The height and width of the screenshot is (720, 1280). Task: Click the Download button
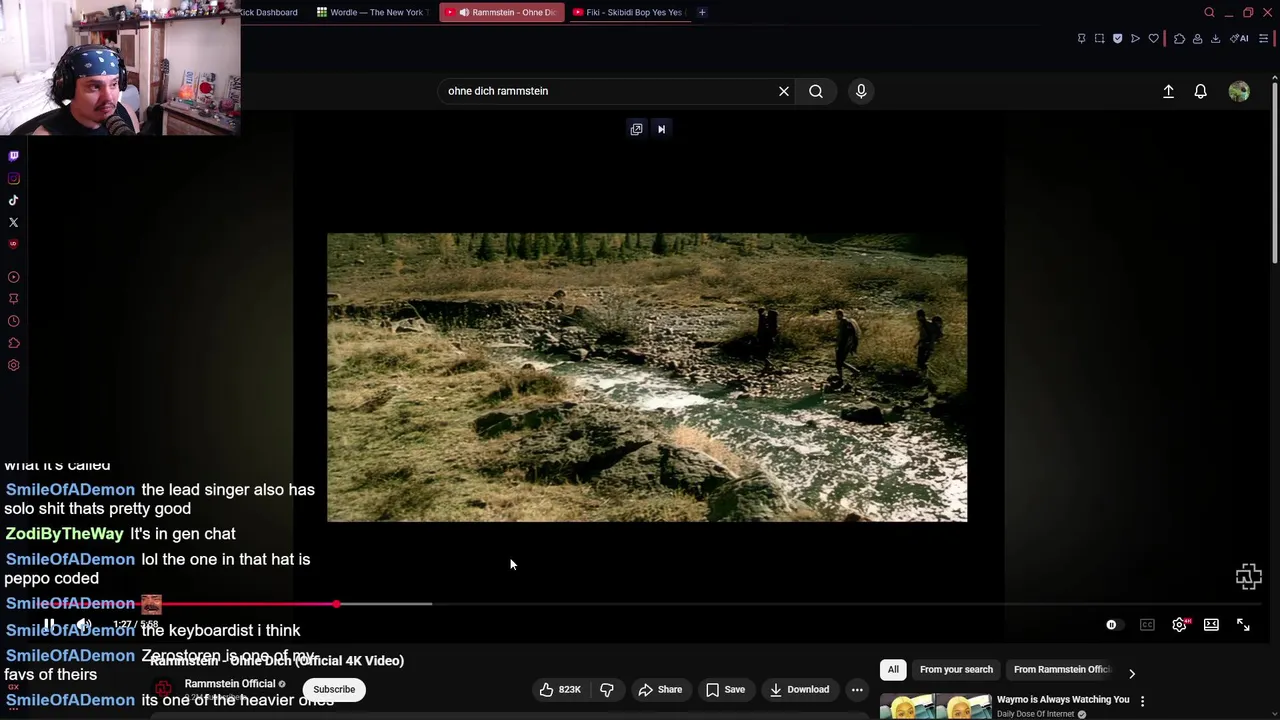click(x=799, y=689)
